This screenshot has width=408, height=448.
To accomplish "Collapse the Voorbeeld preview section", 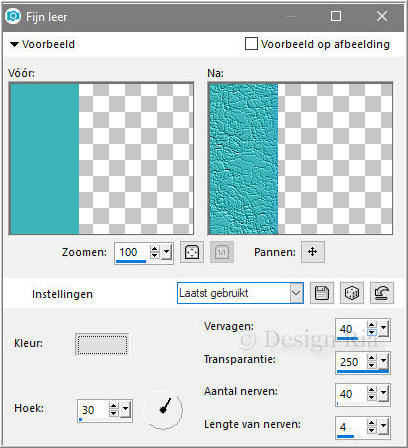I will point(14,44).
